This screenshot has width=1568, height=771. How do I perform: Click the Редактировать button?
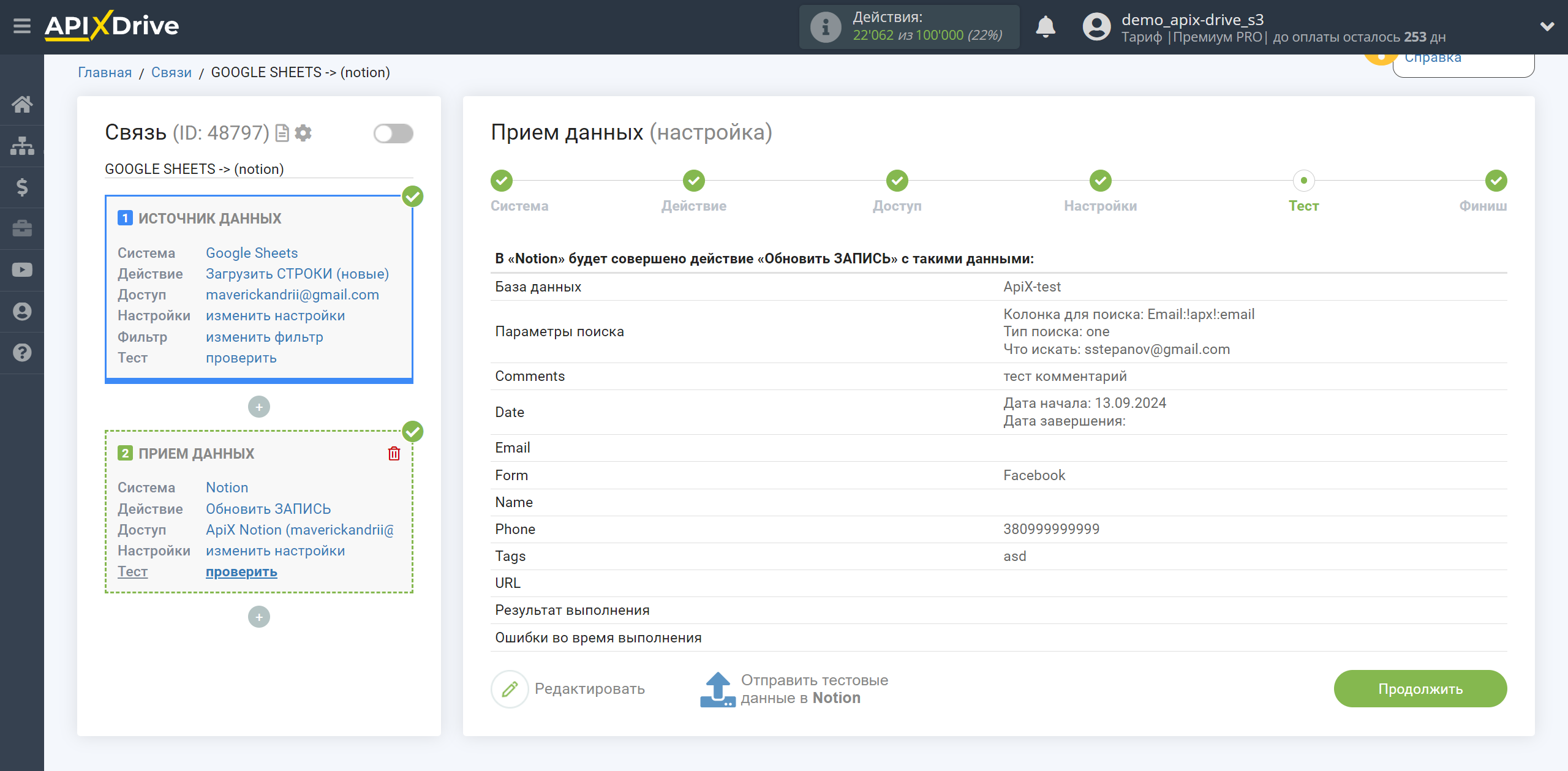point(568,689)
